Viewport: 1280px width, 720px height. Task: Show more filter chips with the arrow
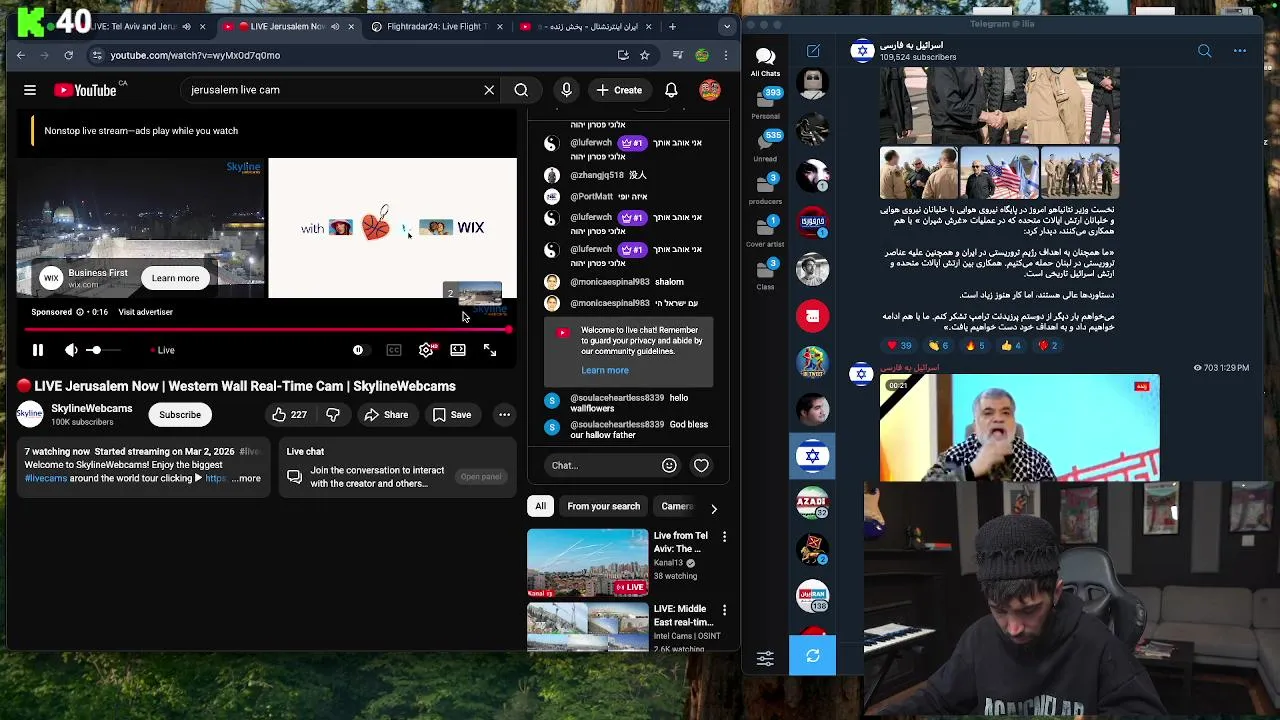tap(714, 508)
